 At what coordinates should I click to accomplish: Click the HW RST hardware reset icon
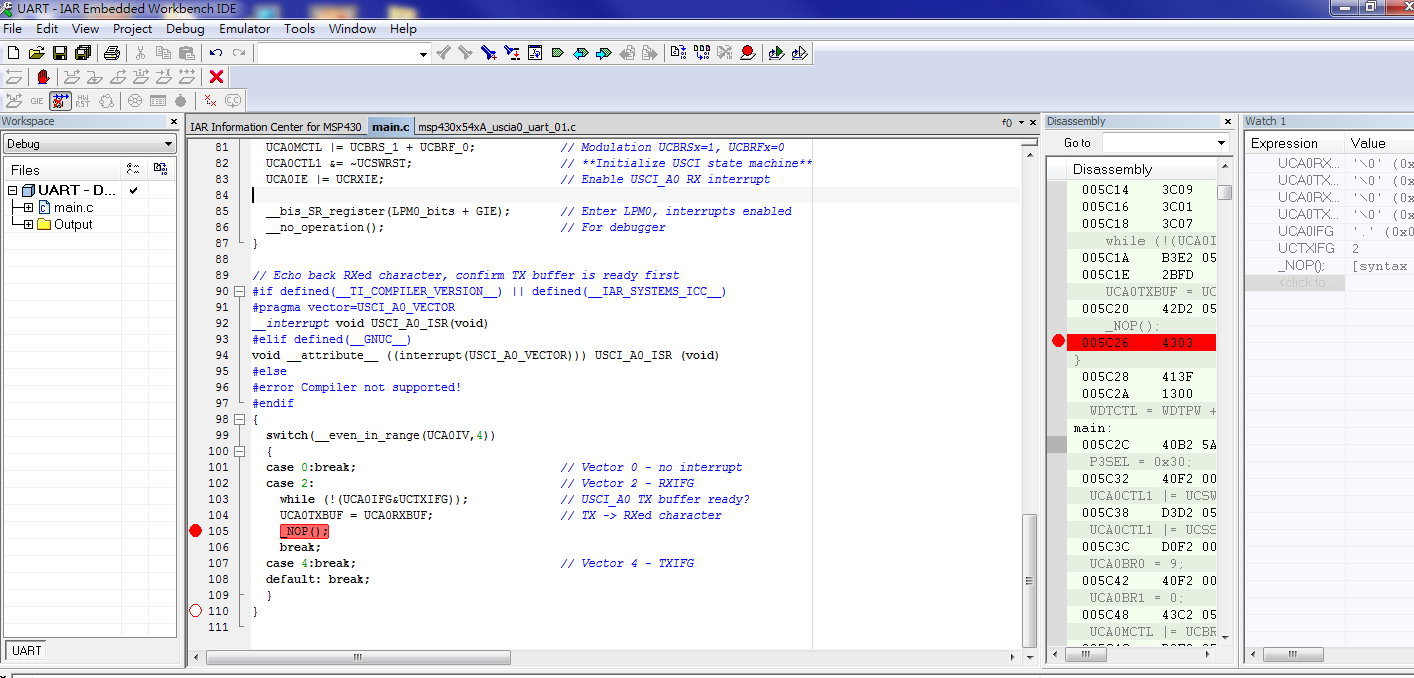[83, 101]
